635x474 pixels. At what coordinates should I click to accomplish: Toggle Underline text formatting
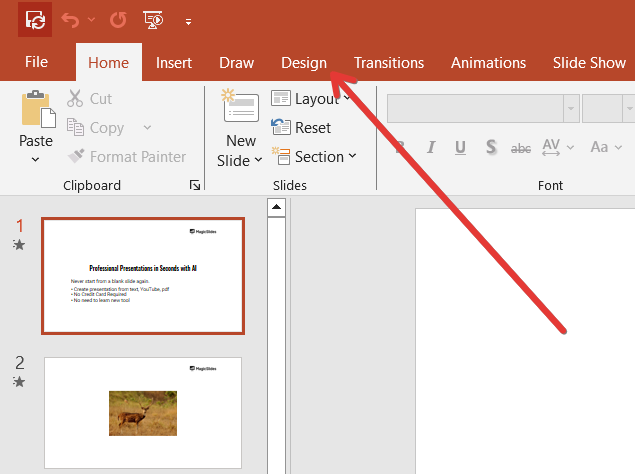[459, 147]
